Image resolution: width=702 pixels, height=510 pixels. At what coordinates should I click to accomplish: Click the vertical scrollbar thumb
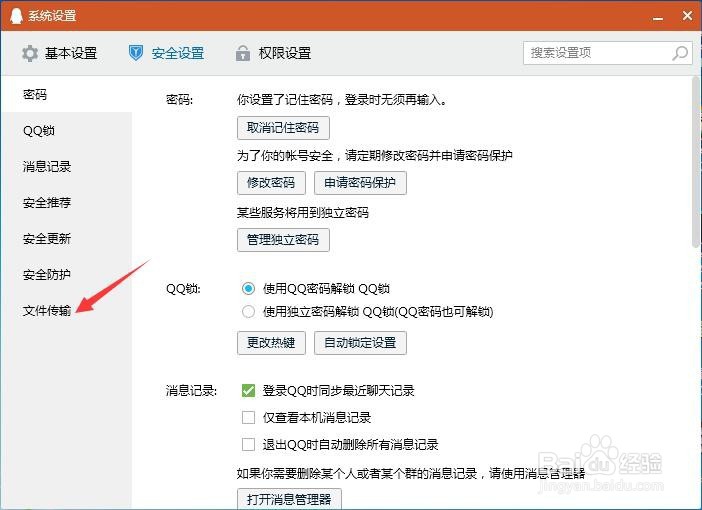pyautogui.click(x=696, y=162)
